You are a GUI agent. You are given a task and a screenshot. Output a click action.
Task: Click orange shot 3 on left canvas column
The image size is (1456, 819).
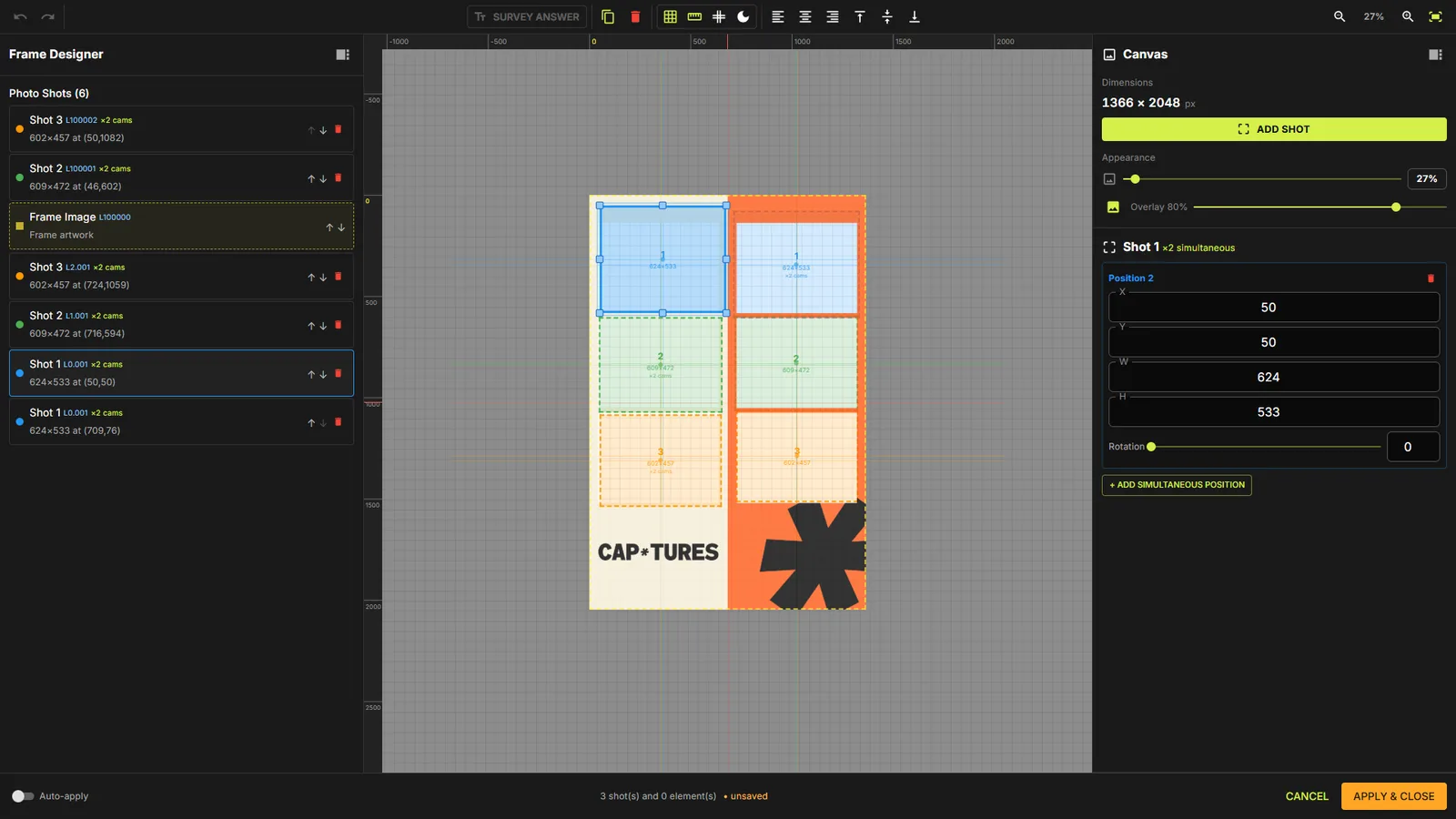661,460
